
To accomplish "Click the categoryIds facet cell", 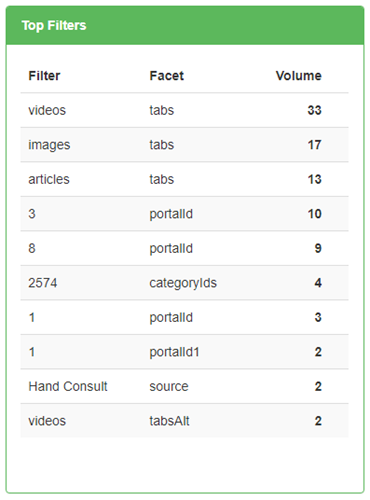I will point(183,283).
